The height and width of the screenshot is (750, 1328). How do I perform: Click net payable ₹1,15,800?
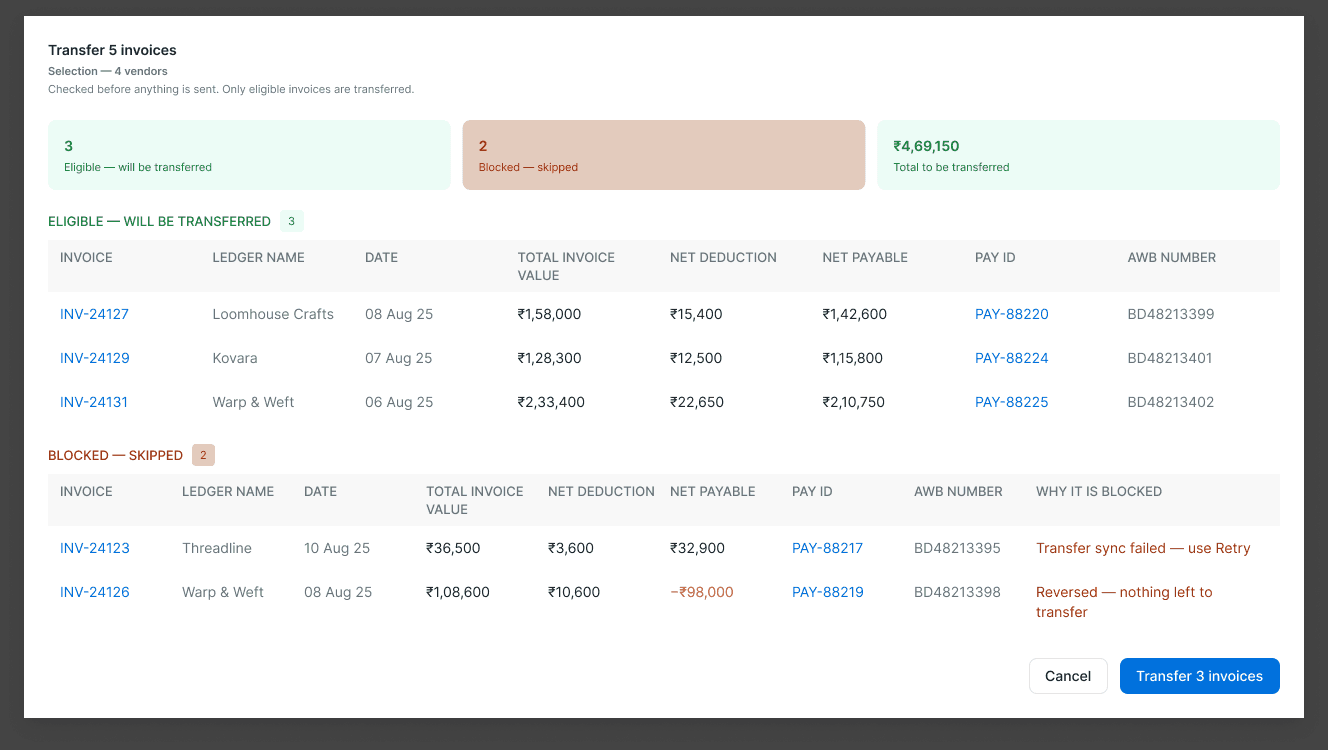[x=854, y=358]
